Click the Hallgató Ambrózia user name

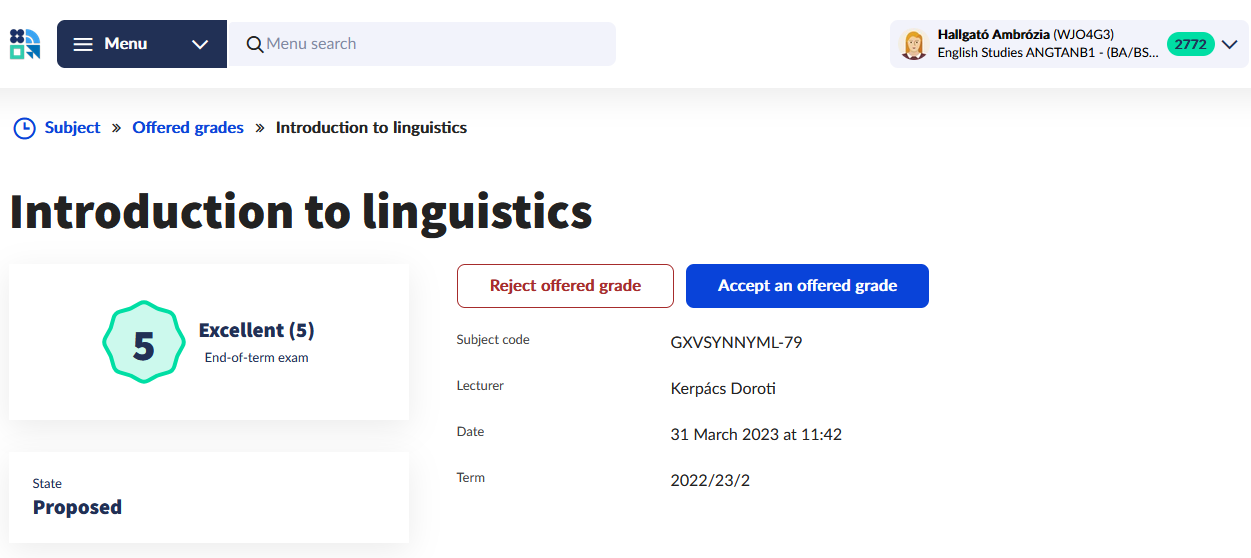click(994, 35)
